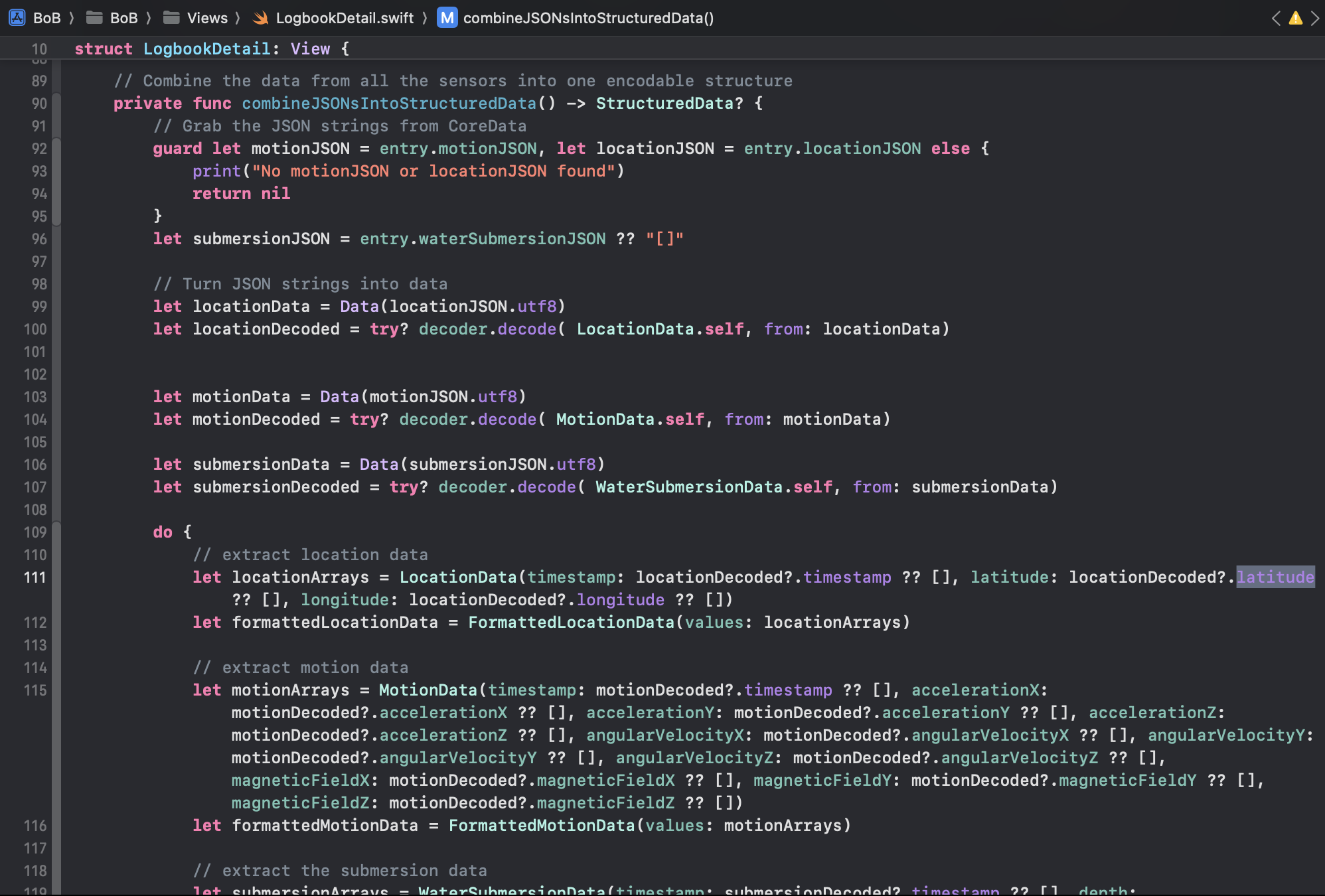Click the '// extract the submersion data' comment
The image size is (1325, 896).
pos(340,871)
